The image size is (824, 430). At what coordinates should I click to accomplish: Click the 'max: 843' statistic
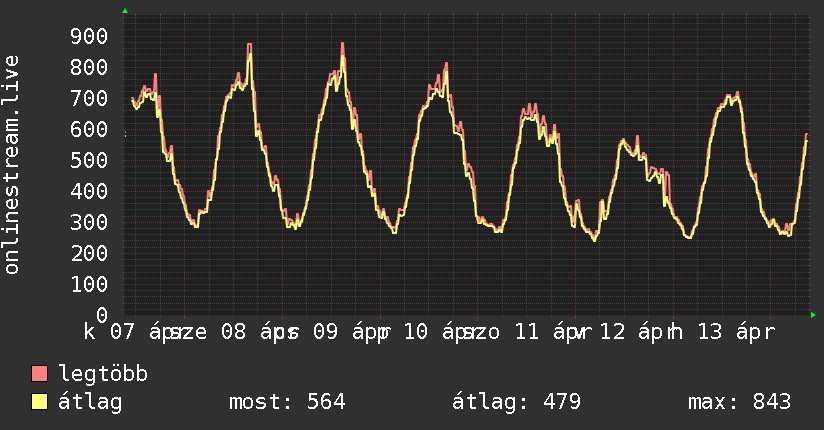click(739, 402)
